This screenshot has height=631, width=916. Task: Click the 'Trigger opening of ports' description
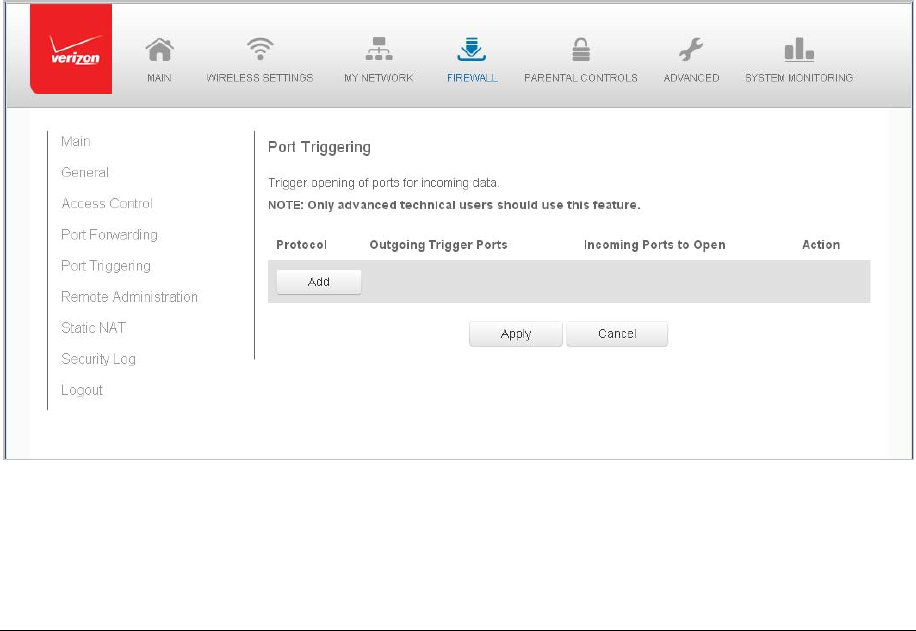(383, 183)
